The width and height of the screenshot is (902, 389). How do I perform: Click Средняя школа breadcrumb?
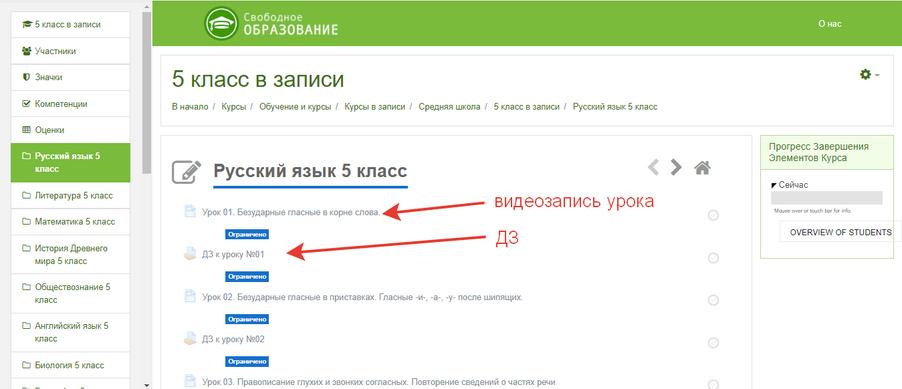point(449,107)
